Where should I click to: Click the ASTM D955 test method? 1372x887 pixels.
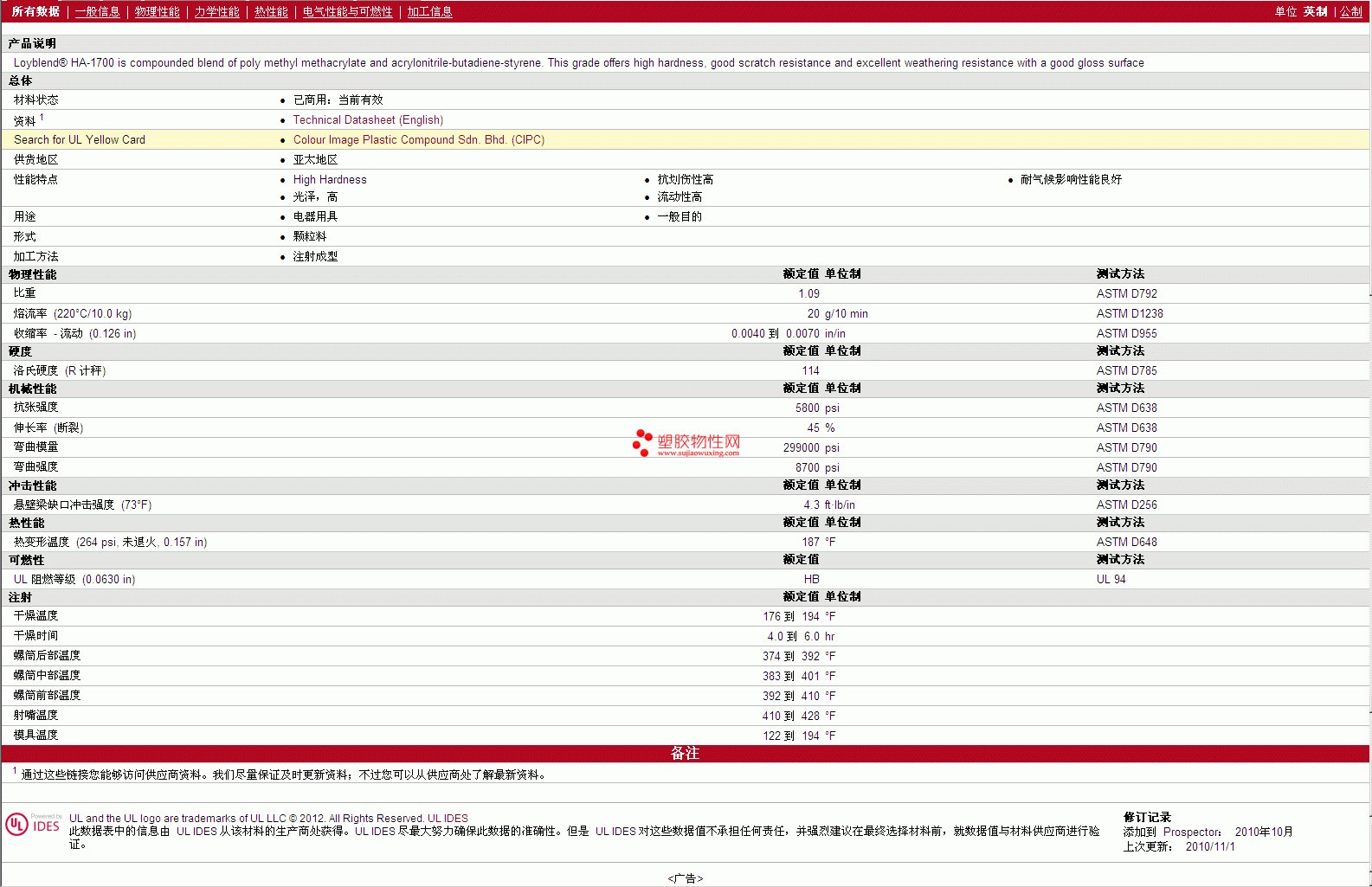1127,334
